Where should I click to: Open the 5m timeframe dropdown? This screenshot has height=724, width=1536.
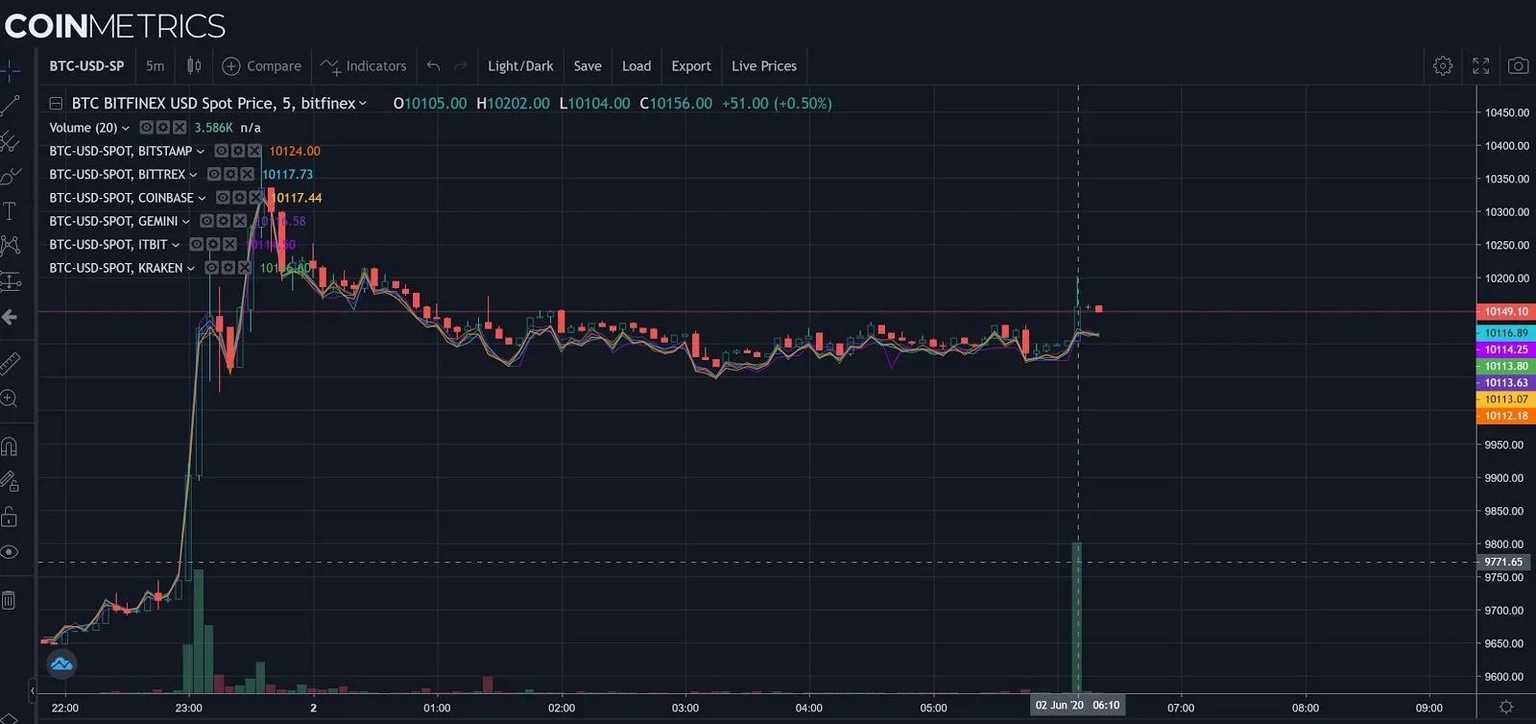155,65
